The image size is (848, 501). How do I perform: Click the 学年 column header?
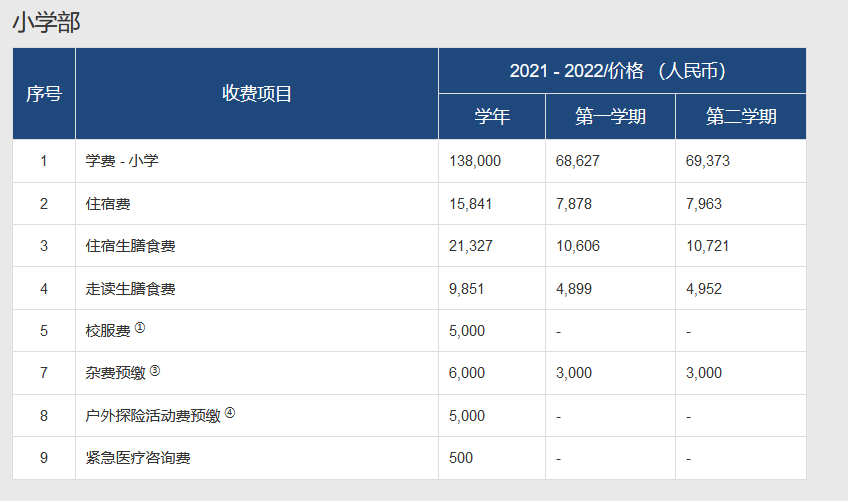tap(491, 117)
